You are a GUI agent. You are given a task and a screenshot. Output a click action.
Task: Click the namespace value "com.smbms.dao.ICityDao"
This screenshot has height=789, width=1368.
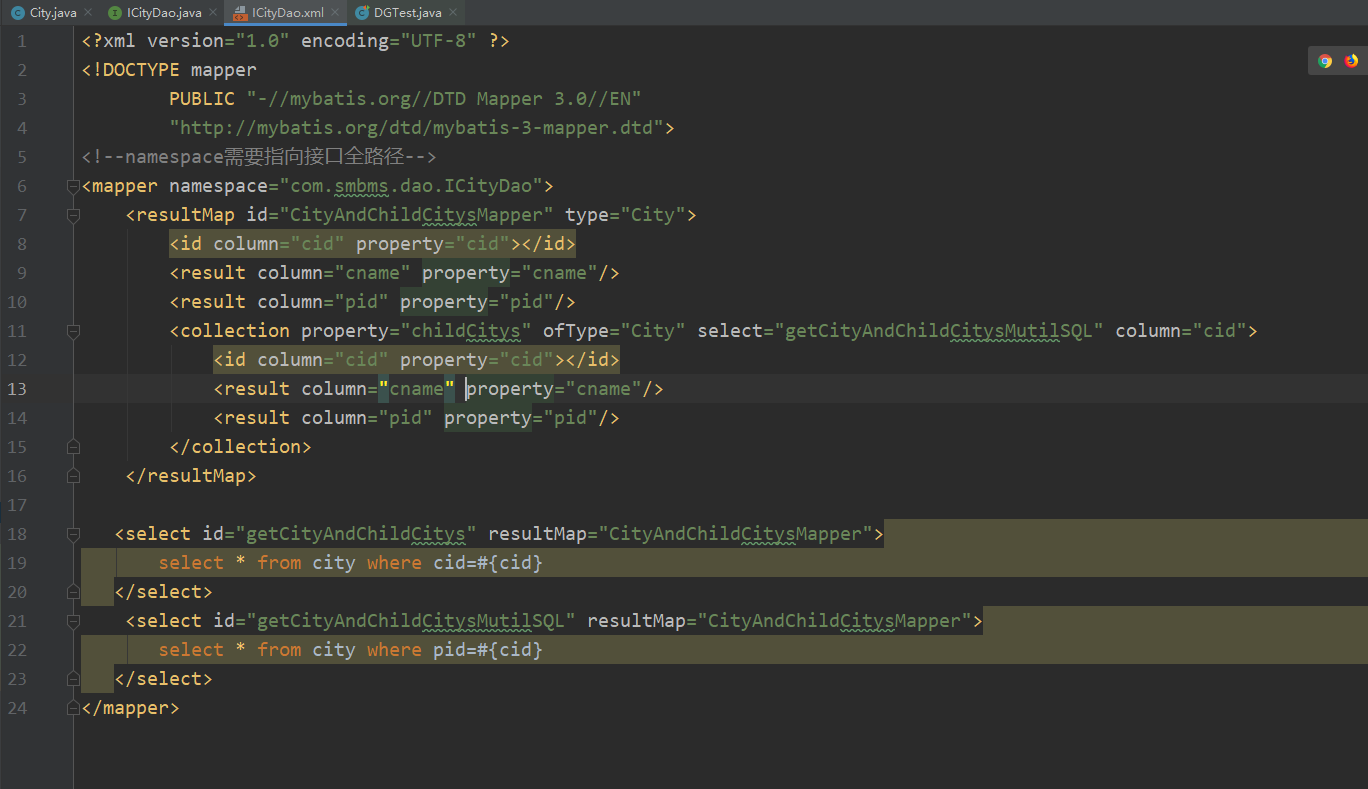411,186
